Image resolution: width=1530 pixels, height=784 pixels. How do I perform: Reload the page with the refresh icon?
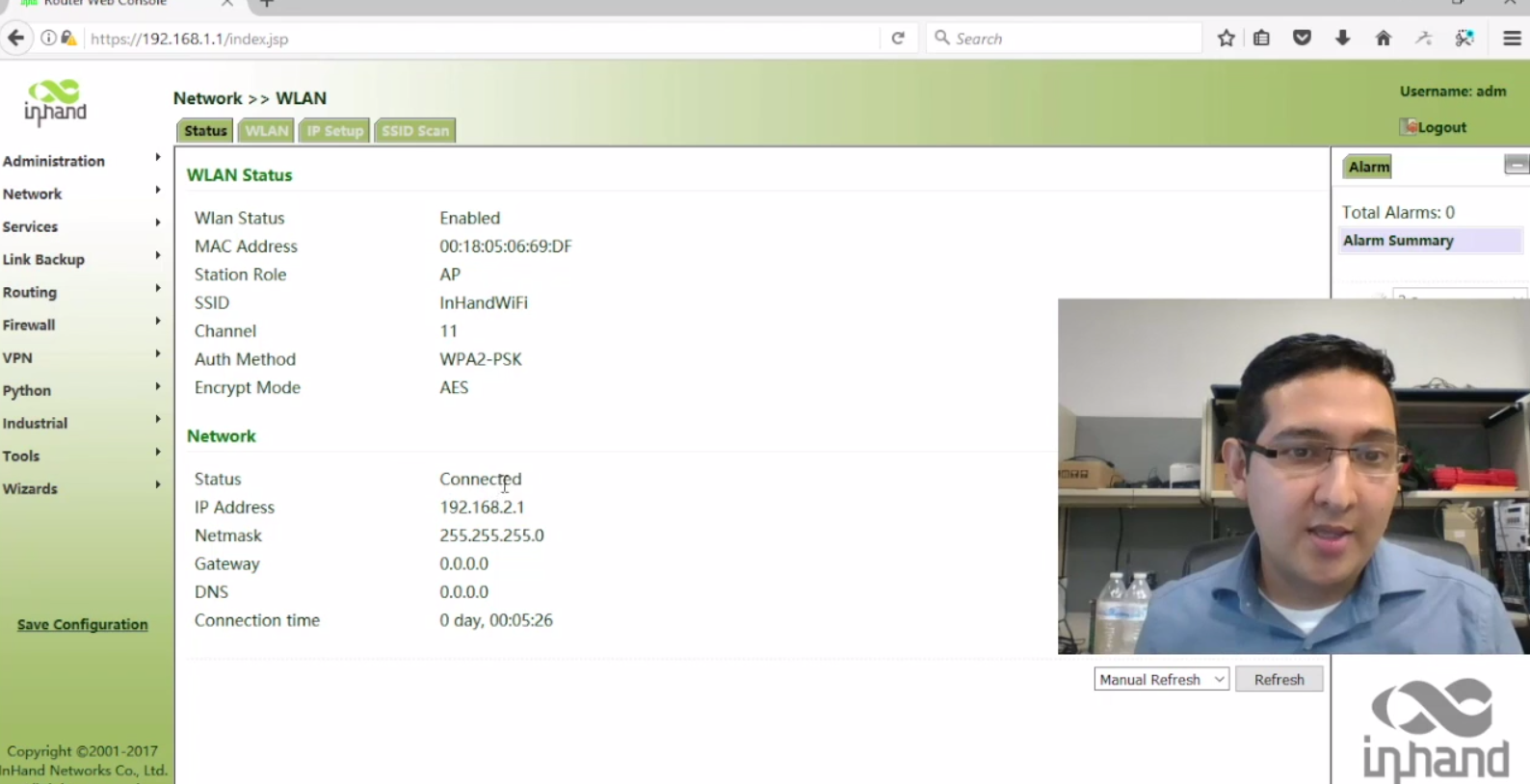point(898,39)
